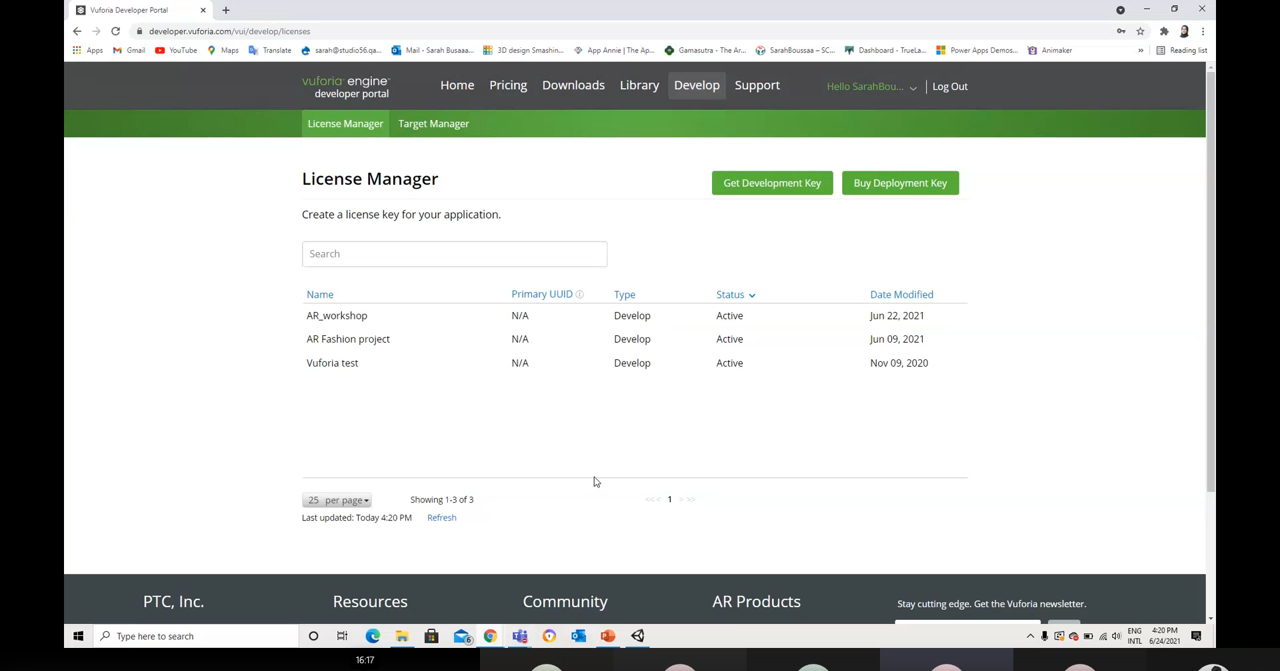Open the volume control in the tray

coord(1116,636)
